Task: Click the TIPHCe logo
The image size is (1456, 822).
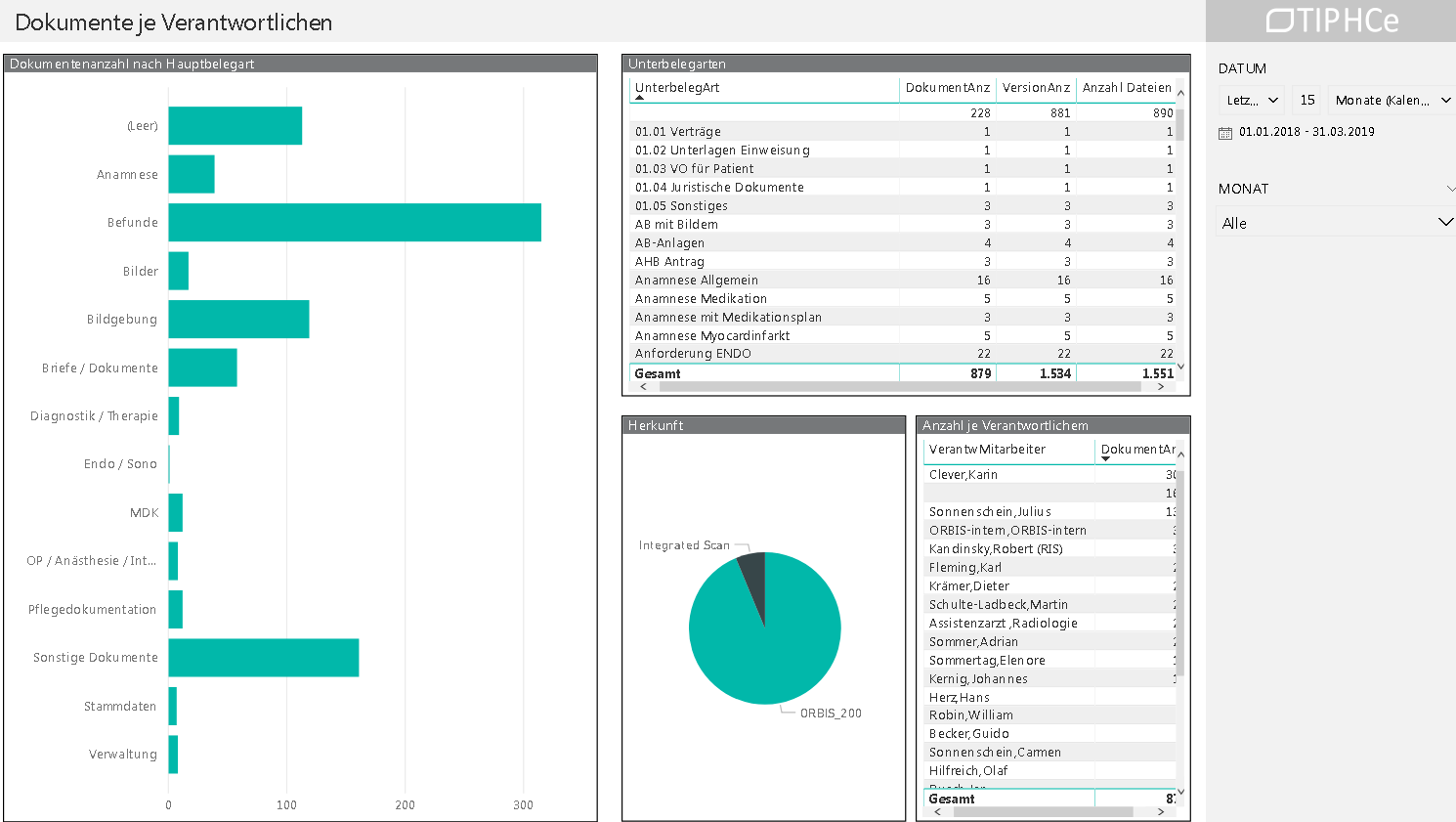Action: (1332, 21)
